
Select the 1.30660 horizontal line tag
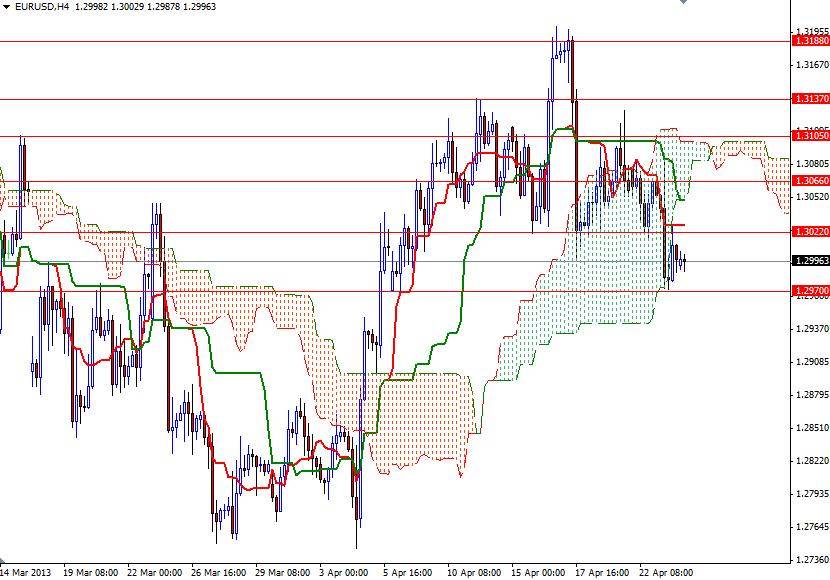(x=808, y=179)
